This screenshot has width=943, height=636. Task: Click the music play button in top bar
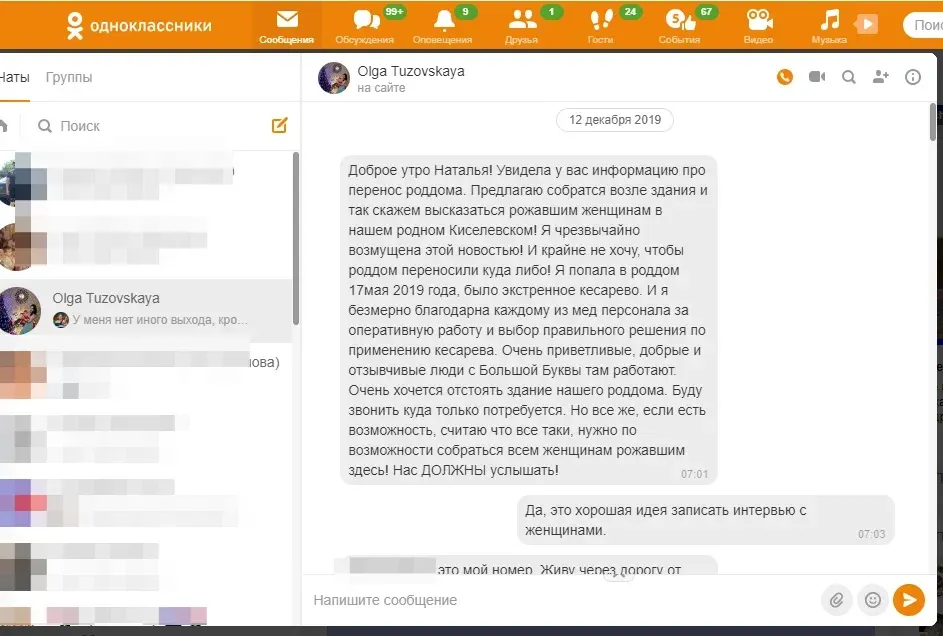[x=867, y=24]
